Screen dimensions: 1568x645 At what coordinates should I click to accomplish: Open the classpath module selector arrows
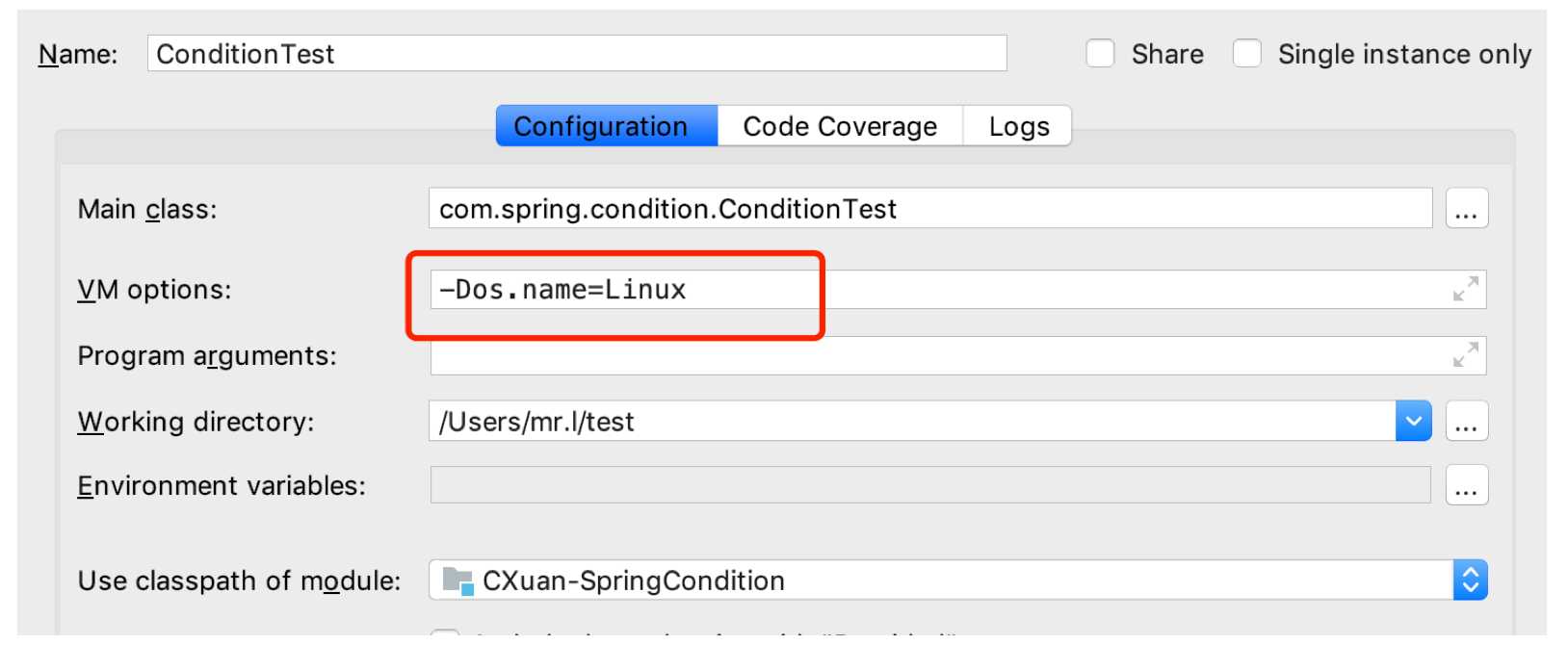[1470, 580]
